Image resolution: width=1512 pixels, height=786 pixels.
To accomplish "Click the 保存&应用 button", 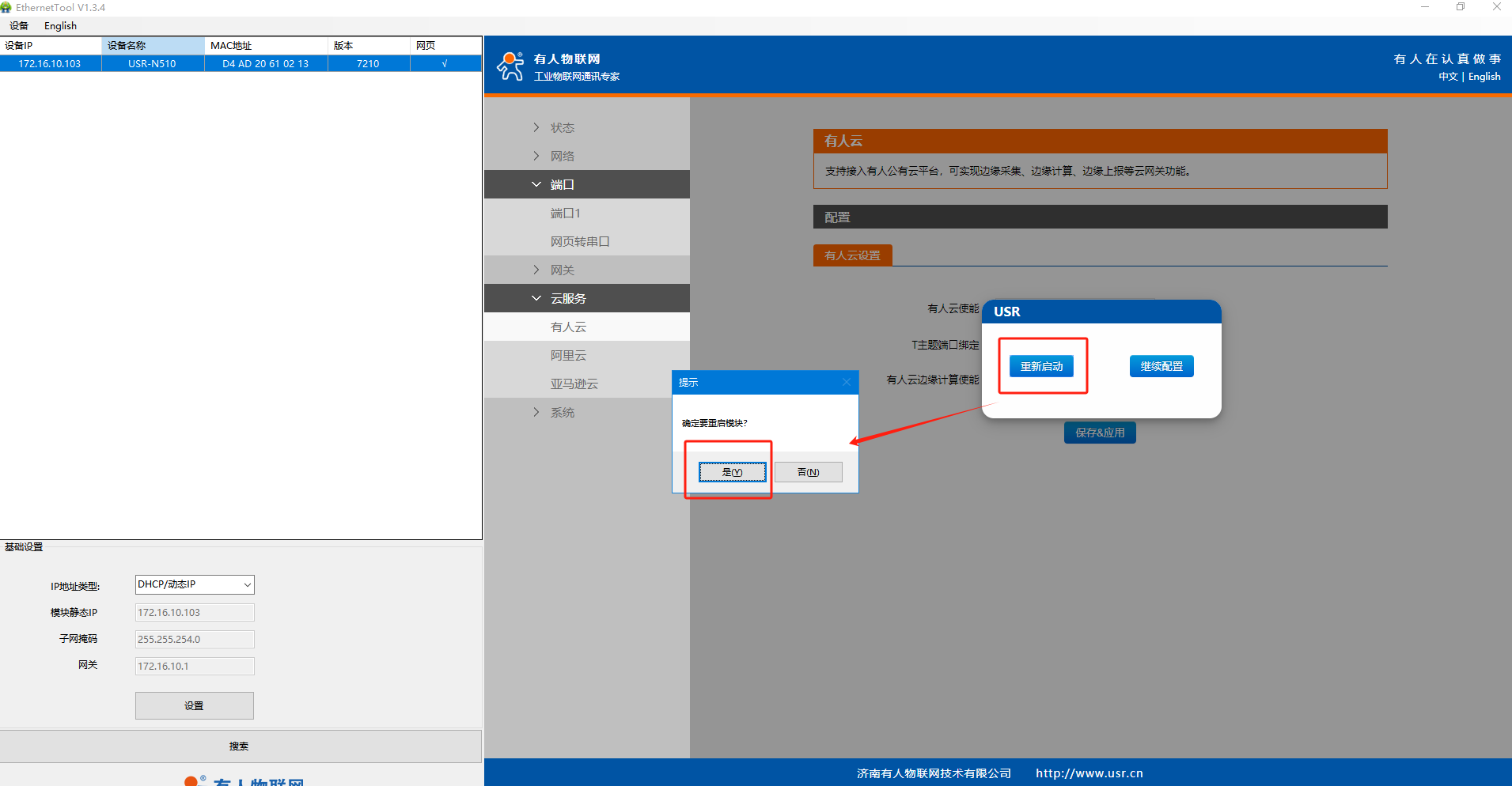I will 1100,433.
